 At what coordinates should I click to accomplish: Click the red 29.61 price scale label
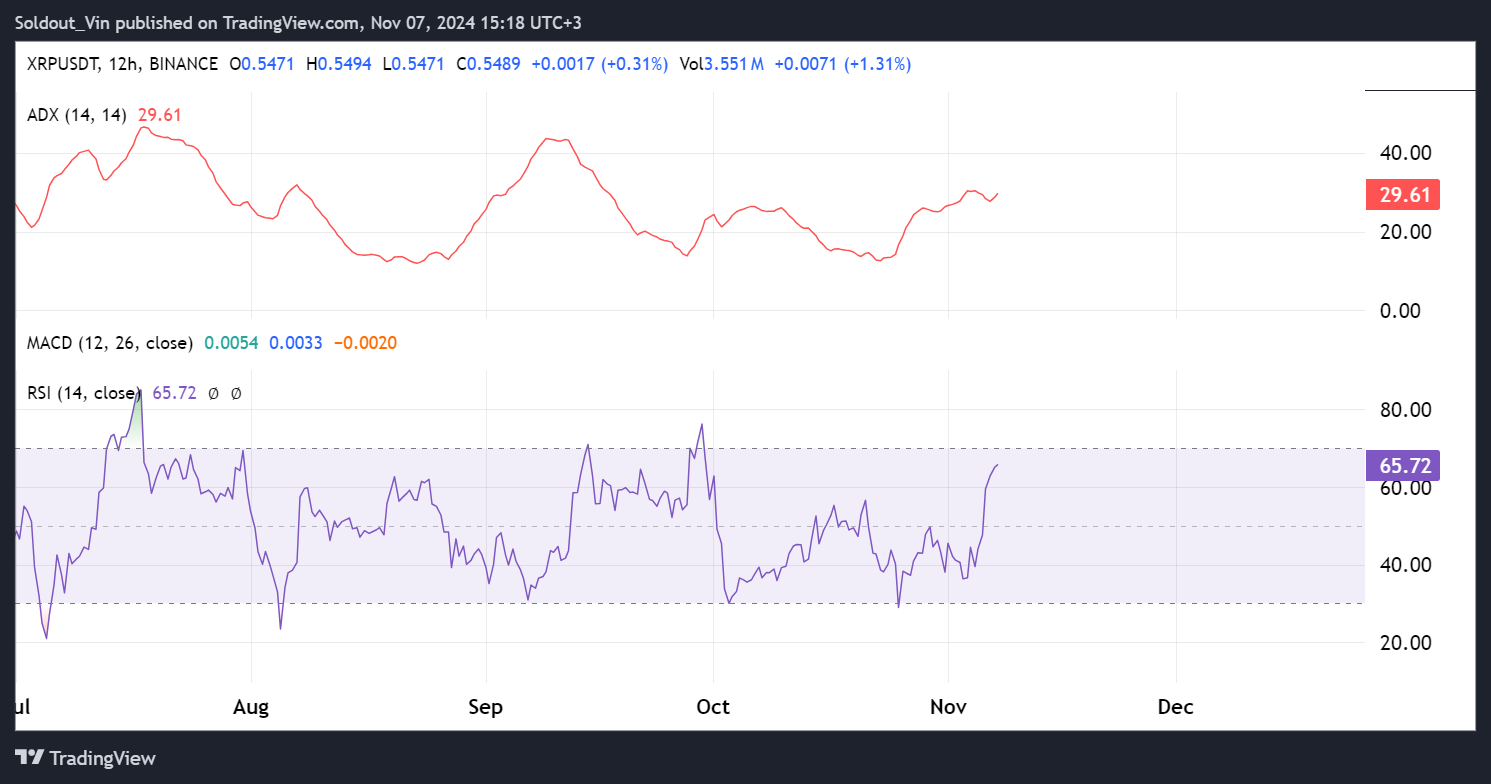[1402, 194]
